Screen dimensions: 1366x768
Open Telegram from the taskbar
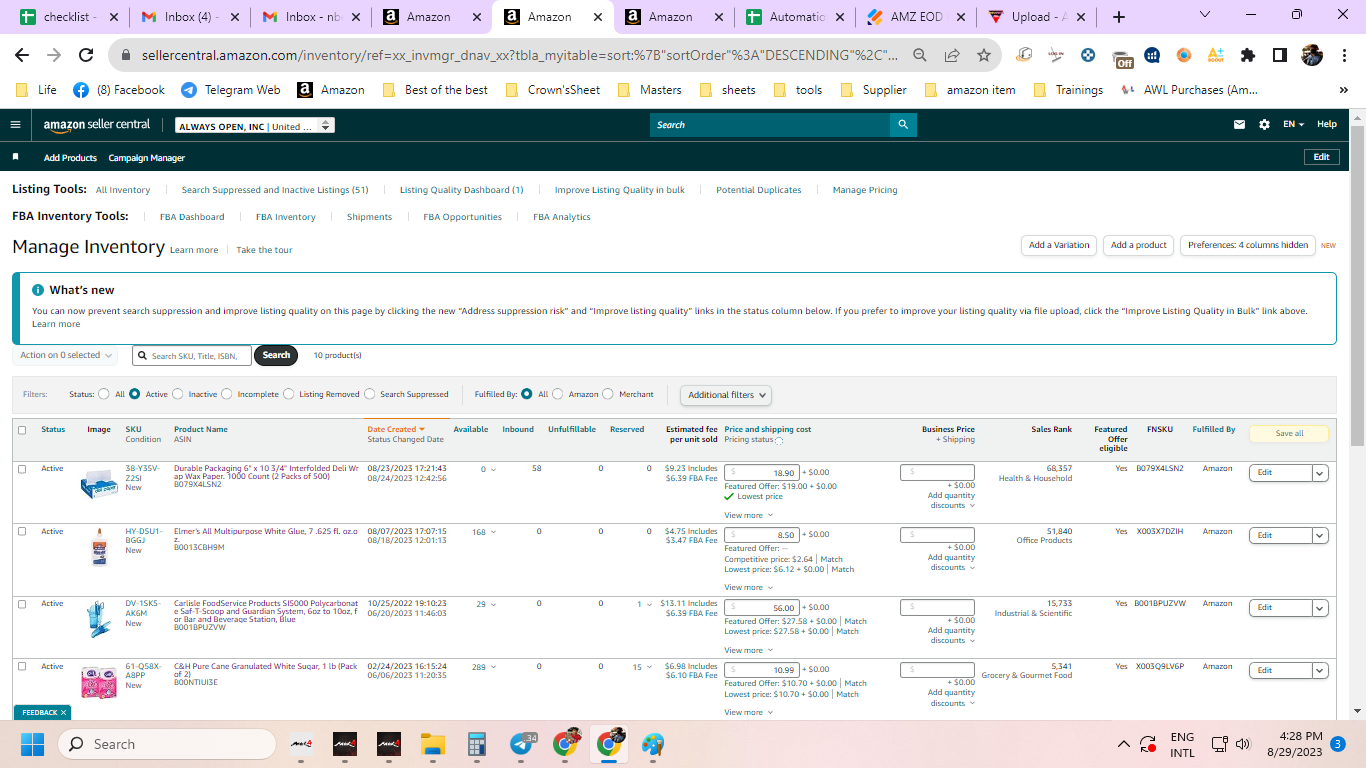click(522, 744)
